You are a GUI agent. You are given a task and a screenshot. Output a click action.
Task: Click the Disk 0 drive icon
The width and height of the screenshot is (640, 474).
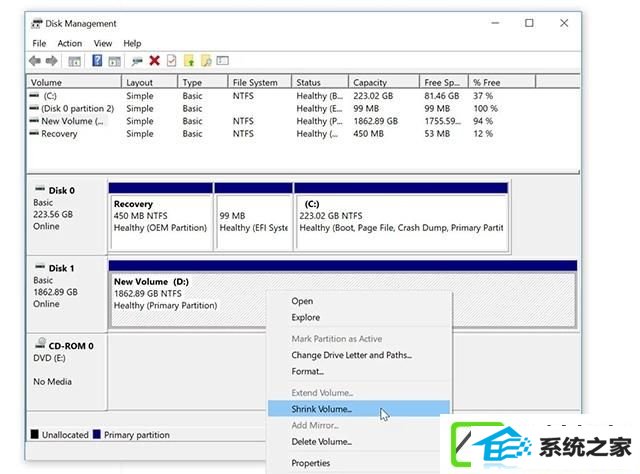coord(40,189)
